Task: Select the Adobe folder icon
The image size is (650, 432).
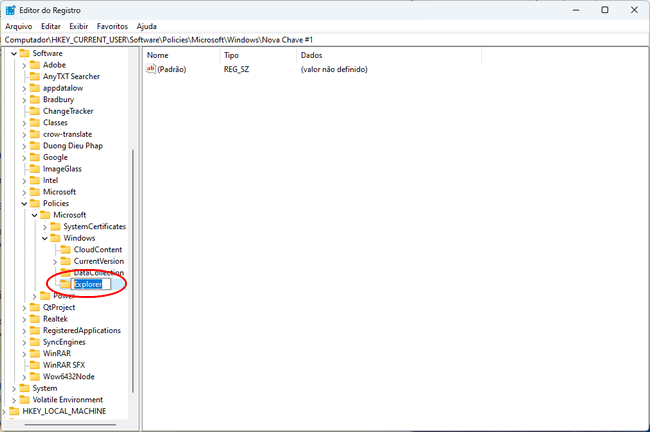Action: click(35, 65)
